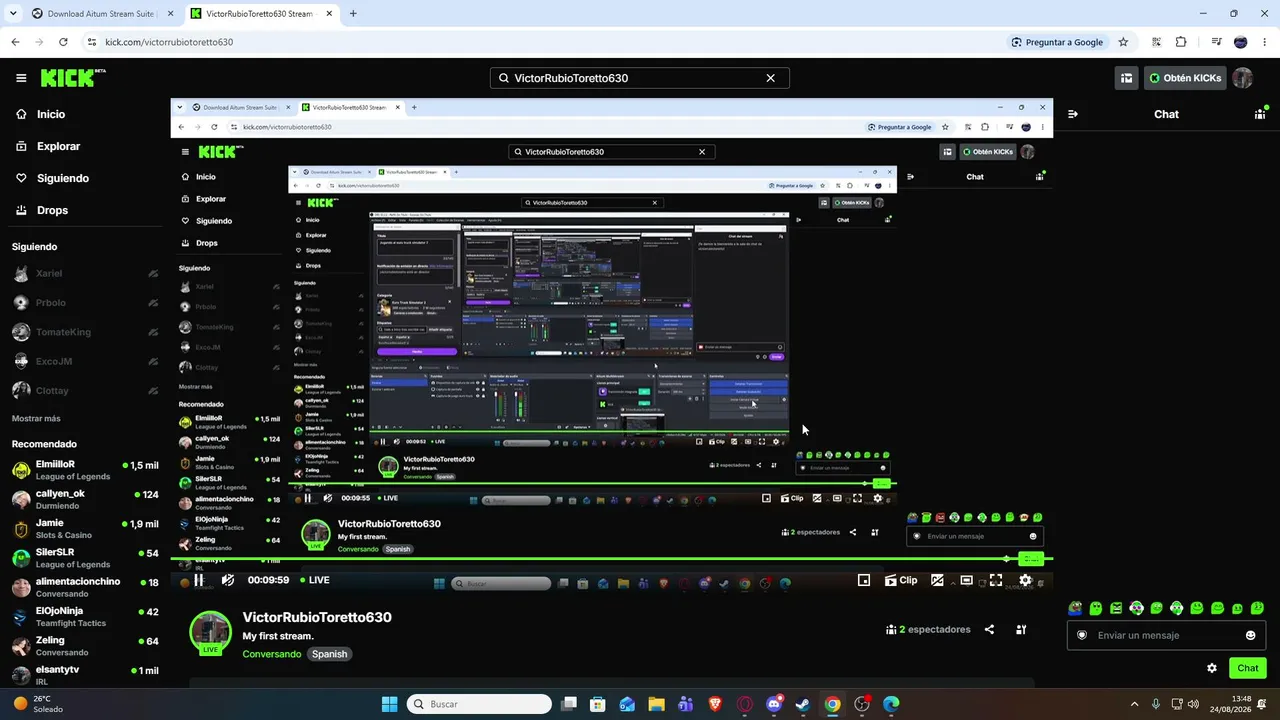This screenshot has height=720, width=1280.
Task: Clear the search field text
Action: pos(770,78)
